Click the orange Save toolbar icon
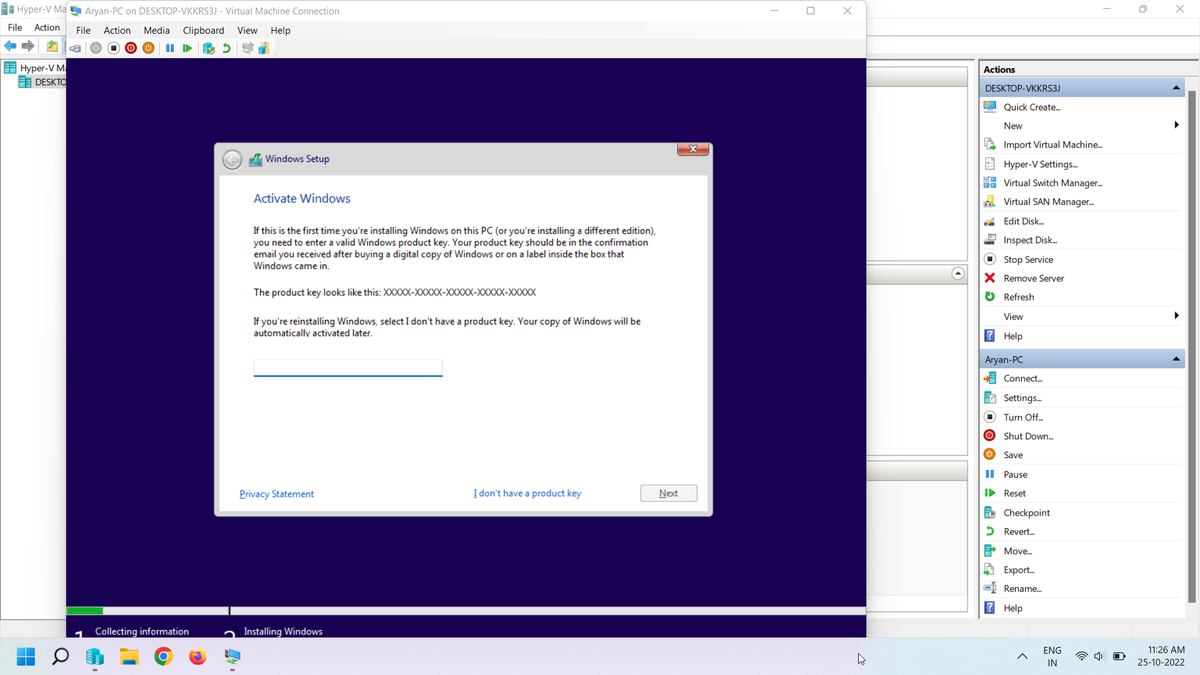 tap(148, 48)
